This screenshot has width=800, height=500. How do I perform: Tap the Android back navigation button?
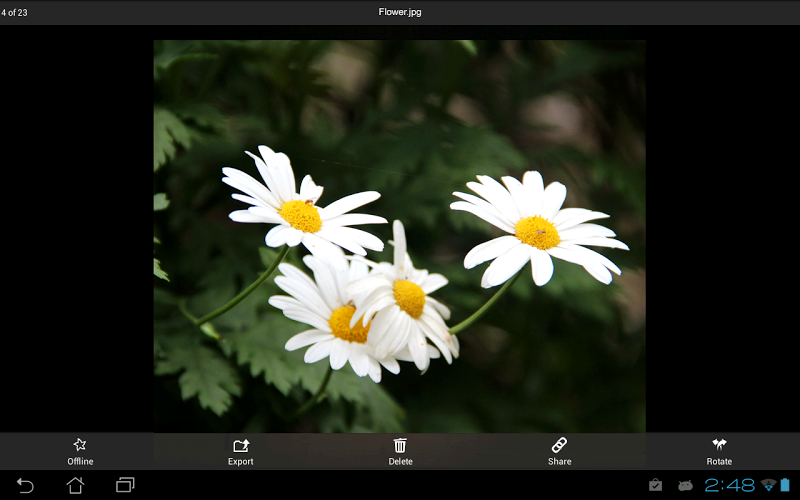tap(25, 485)
